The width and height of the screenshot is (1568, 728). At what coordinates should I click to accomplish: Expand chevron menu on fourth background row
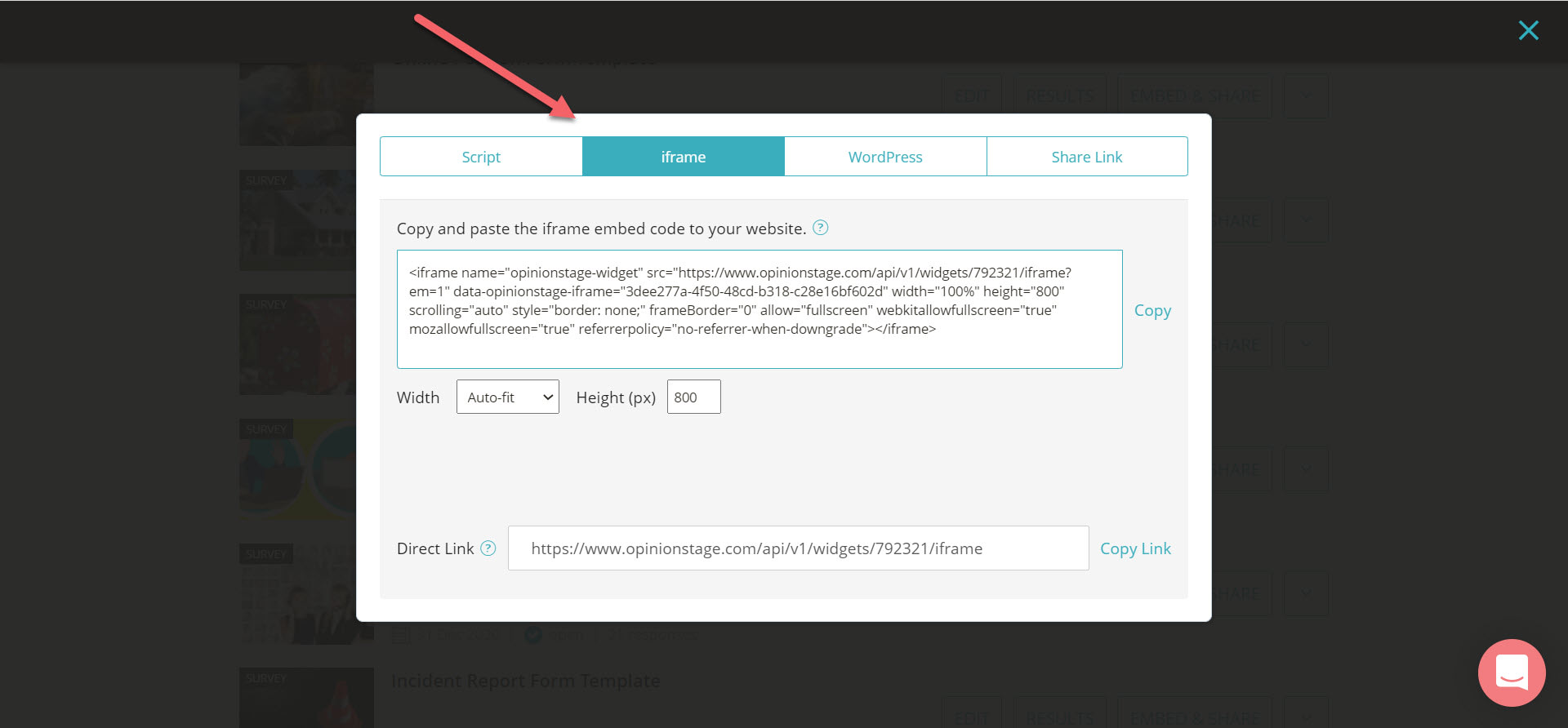[x=1306, y=469]
